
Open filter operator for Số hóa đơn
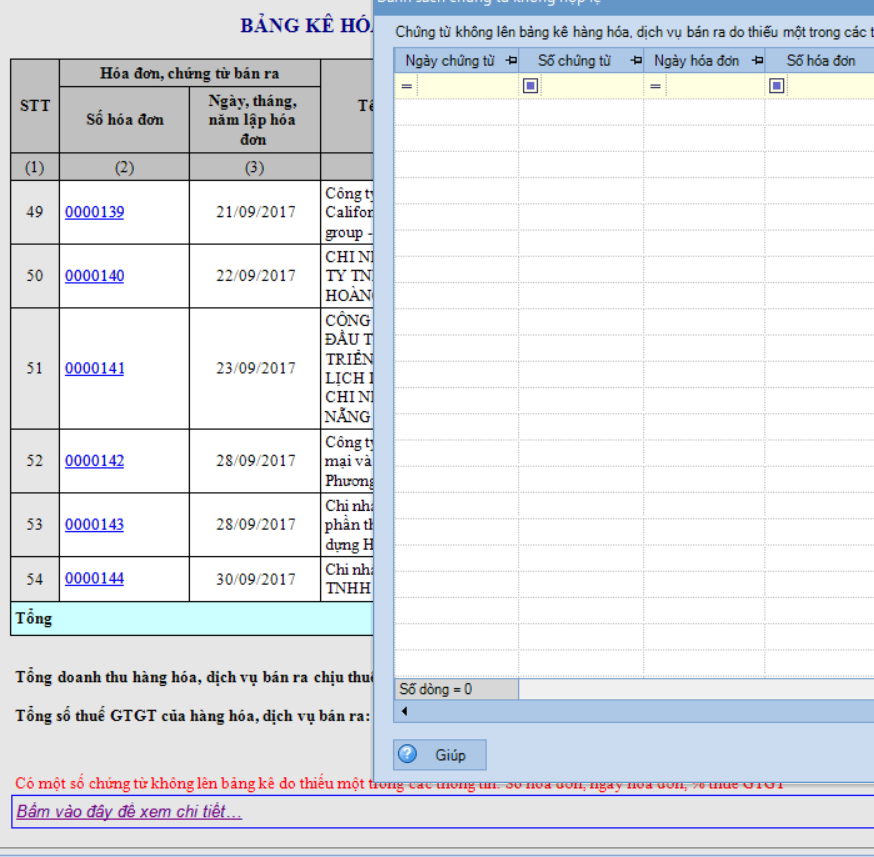pyautogui.click(x=776, y=86)
